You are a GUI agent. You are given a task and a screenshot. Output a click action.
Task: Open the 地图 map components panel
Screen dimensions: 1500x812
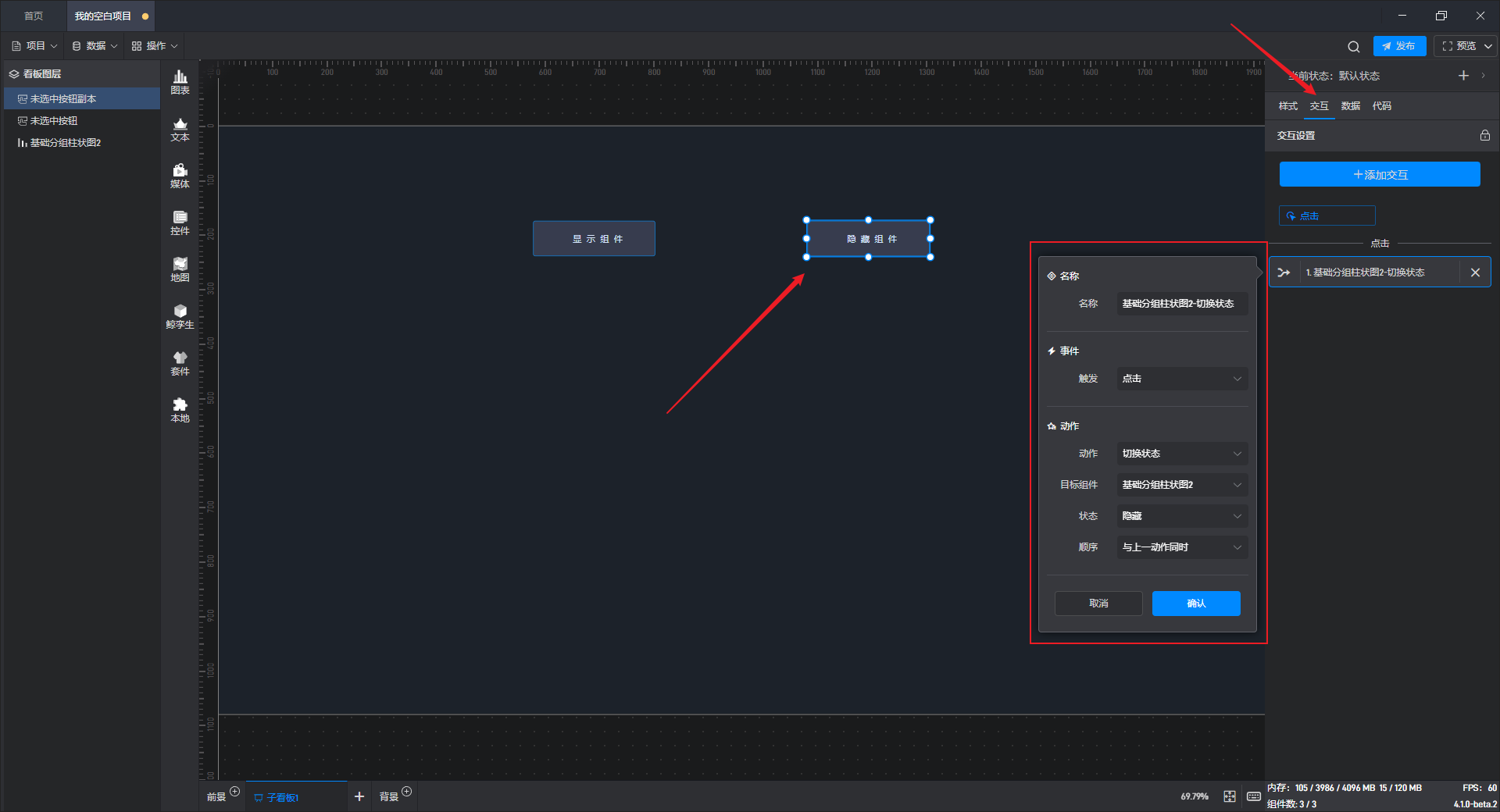point(180,269)
